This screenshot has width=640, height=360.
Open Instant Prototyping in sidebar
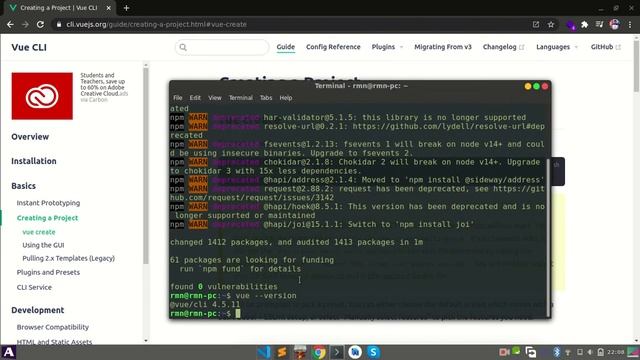click(x=48, y=203)
